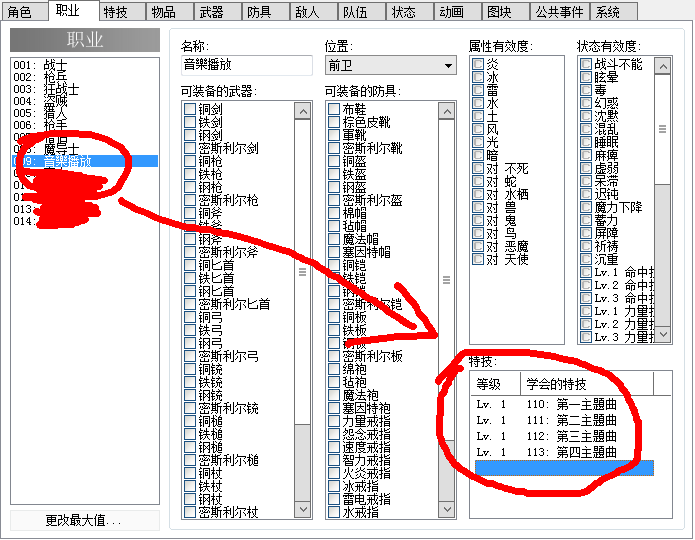Select skill row 112: 第三主題曲

564,436
